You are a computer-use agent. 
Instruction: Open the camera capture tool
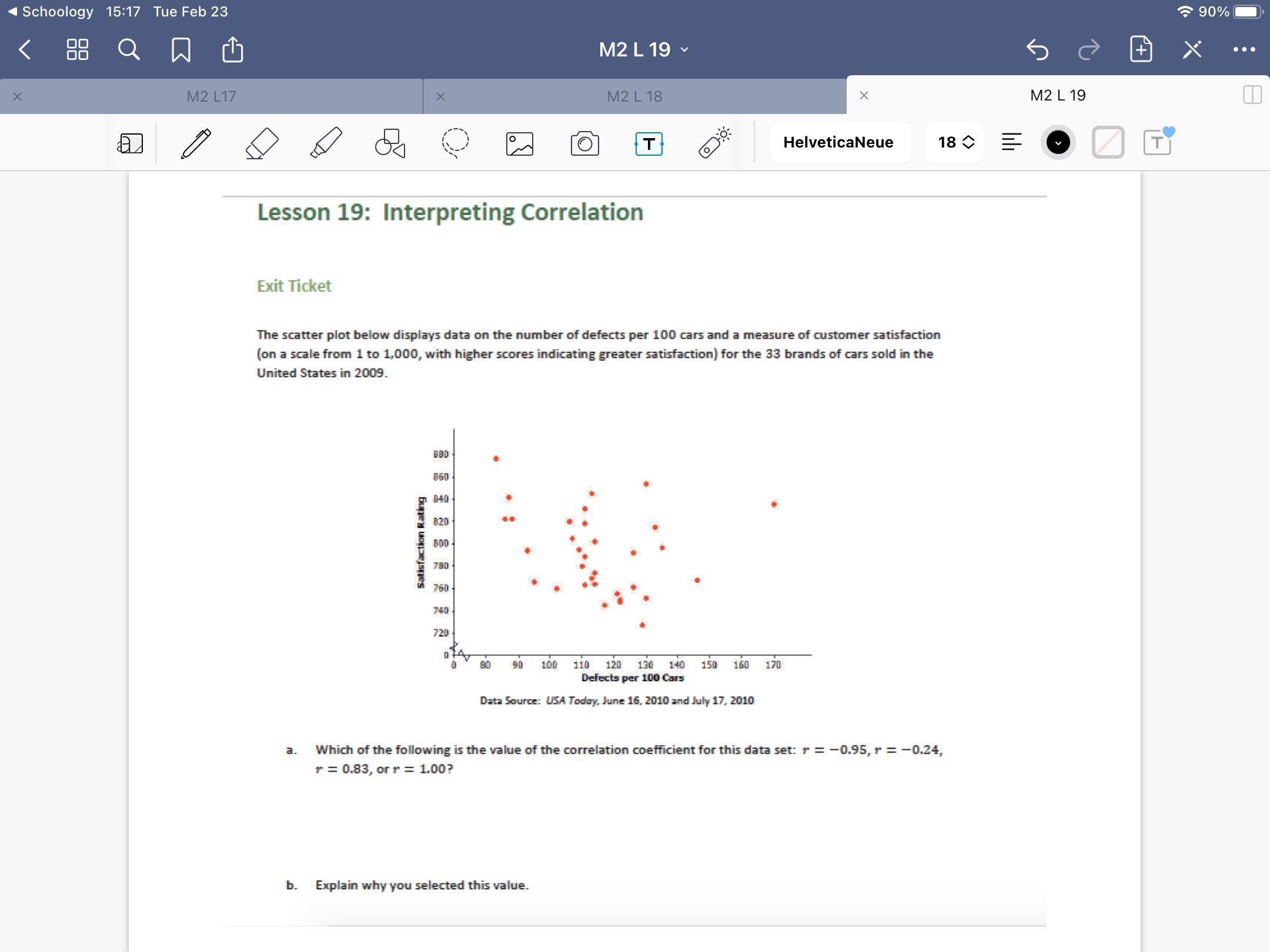584,143
